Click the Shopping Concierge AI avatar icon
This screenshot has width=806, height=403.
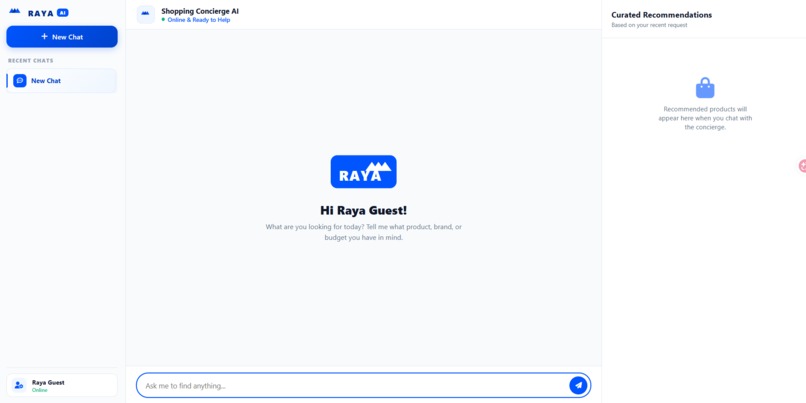[145, 14]
